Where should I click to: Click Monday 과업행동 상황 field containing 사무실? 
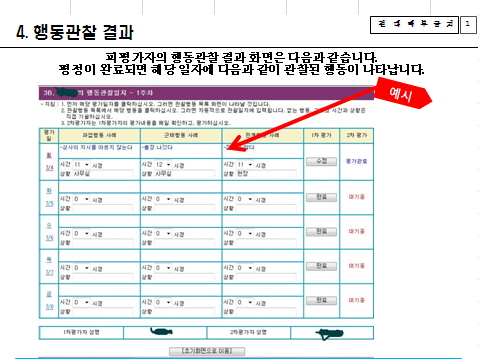pos(103,174)
